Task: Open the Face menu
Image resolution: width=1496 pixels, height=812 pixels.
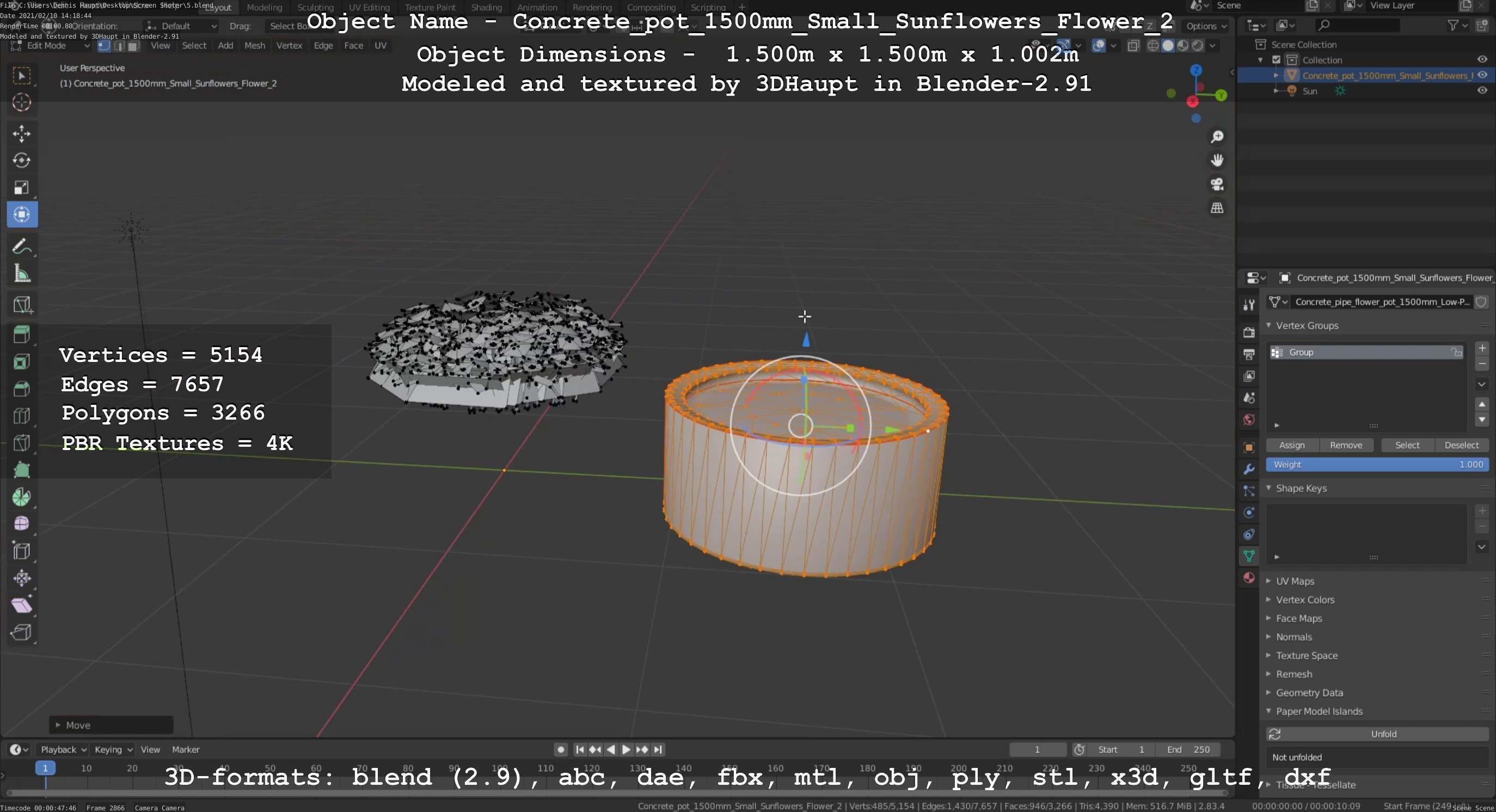Action: [353, 46]
